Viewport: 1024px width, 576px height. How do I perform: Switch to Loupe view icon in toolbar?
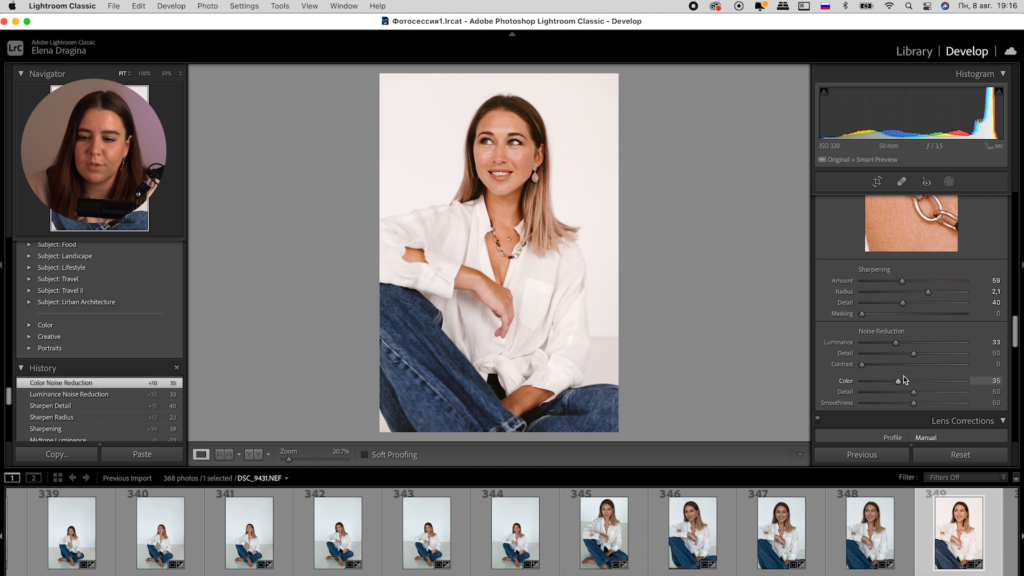tap(201, 454)
